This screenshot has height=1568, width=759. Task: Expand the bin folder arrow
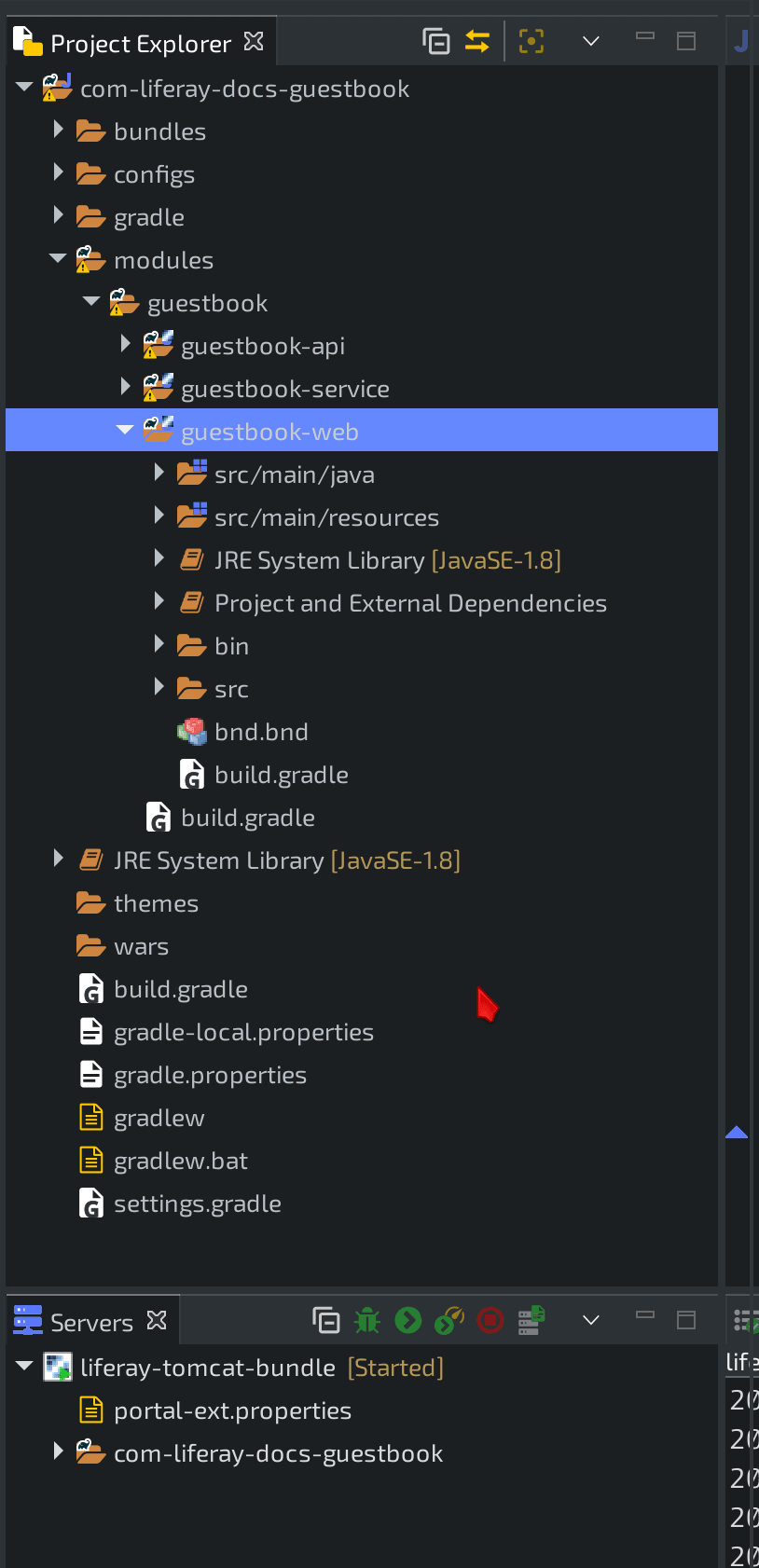(159, 643)
